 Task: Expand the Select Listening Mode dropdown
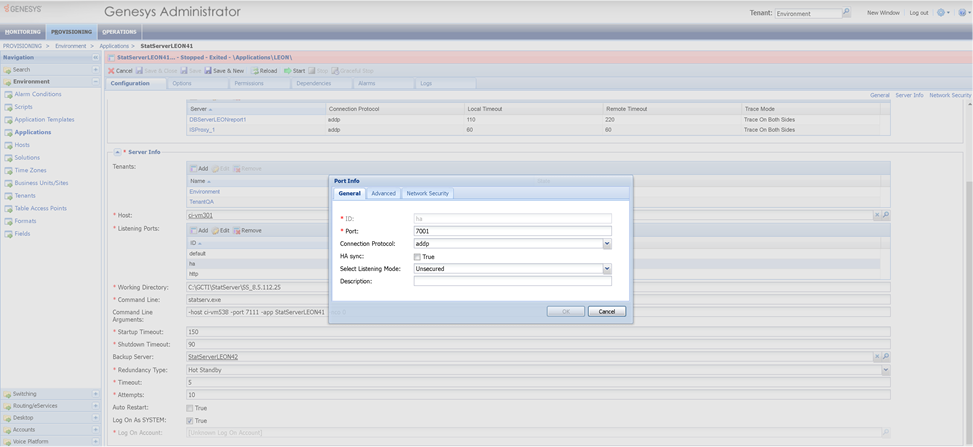coord(607,269)
